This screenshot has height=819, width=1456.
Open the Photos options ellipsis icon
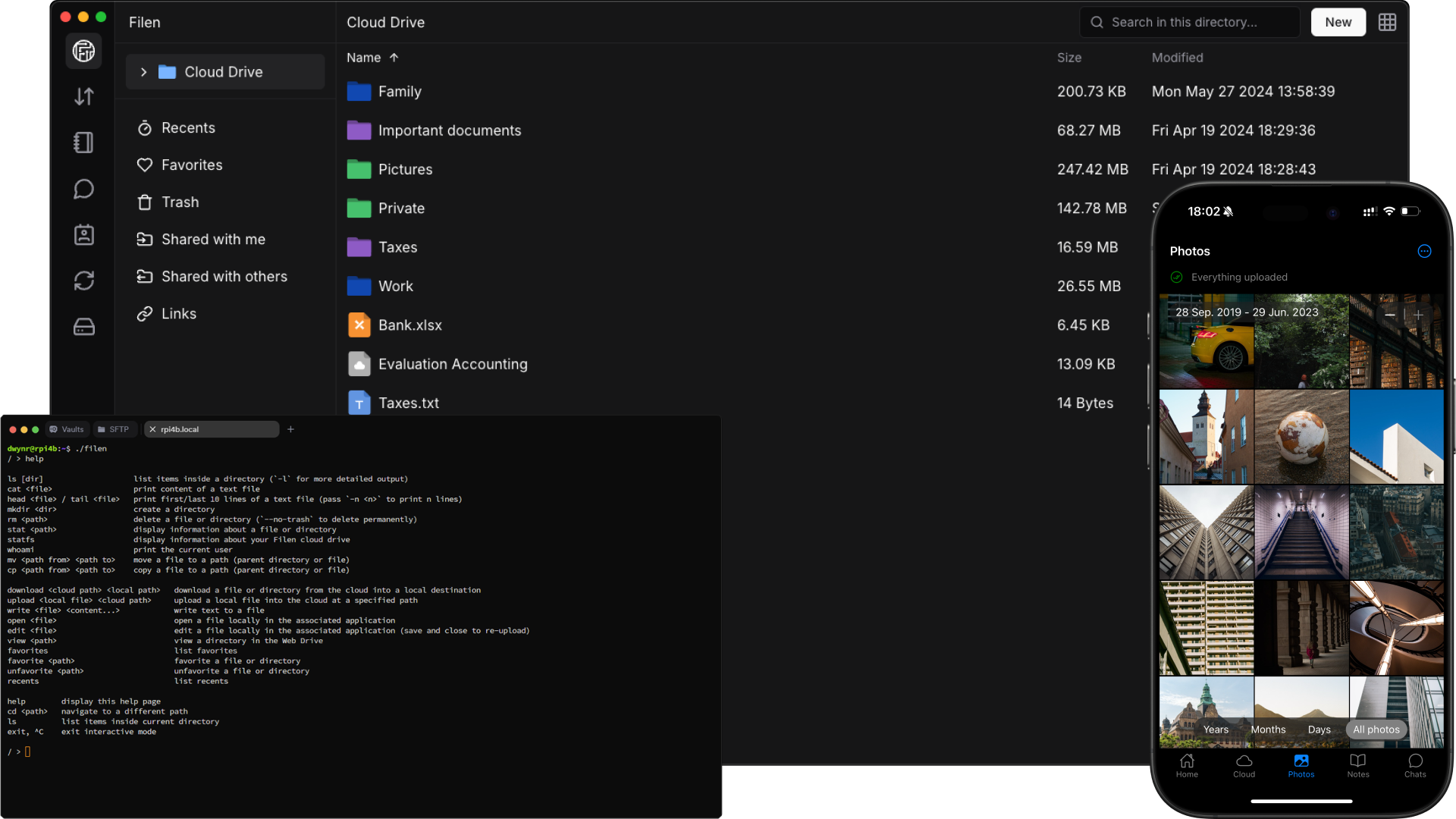tap(1424, 251)
